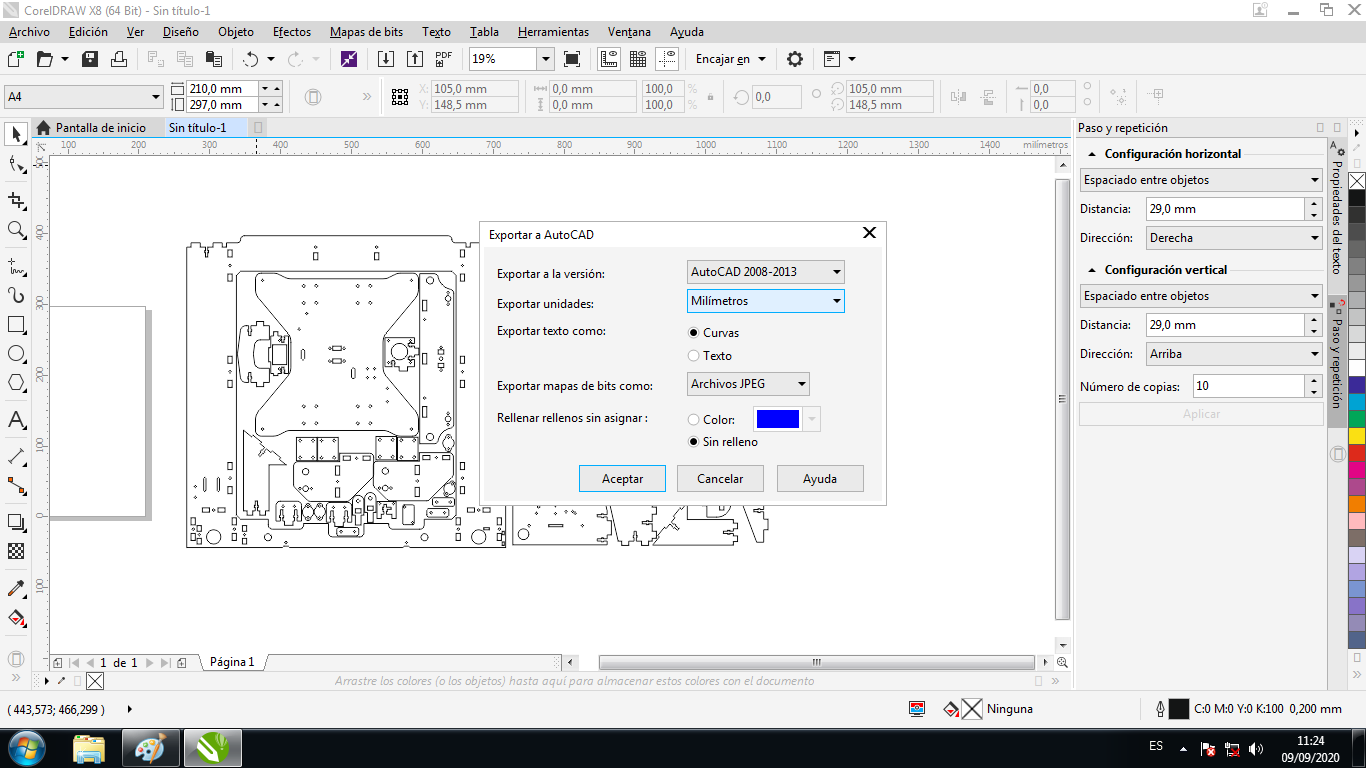This screenshot has width=1366, height=768.
Task: Select the Zoom magnifier tool
Action: coord(16,230)
